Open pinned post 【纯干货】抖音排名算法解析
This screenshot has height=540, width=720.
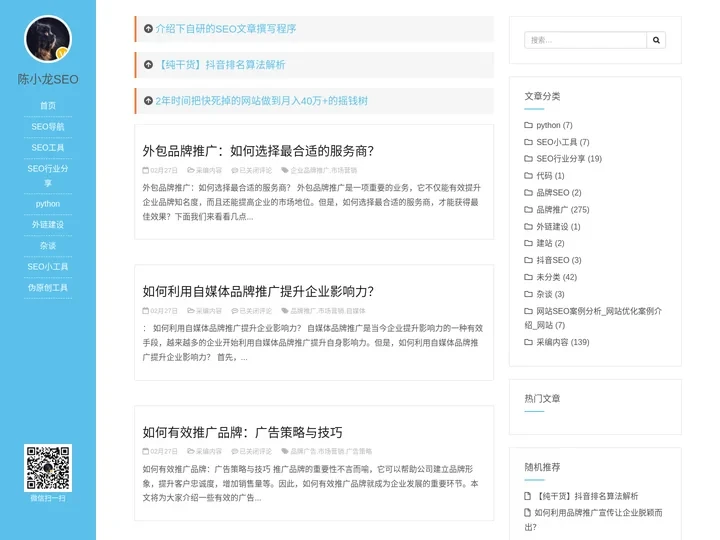pos(220,65)
